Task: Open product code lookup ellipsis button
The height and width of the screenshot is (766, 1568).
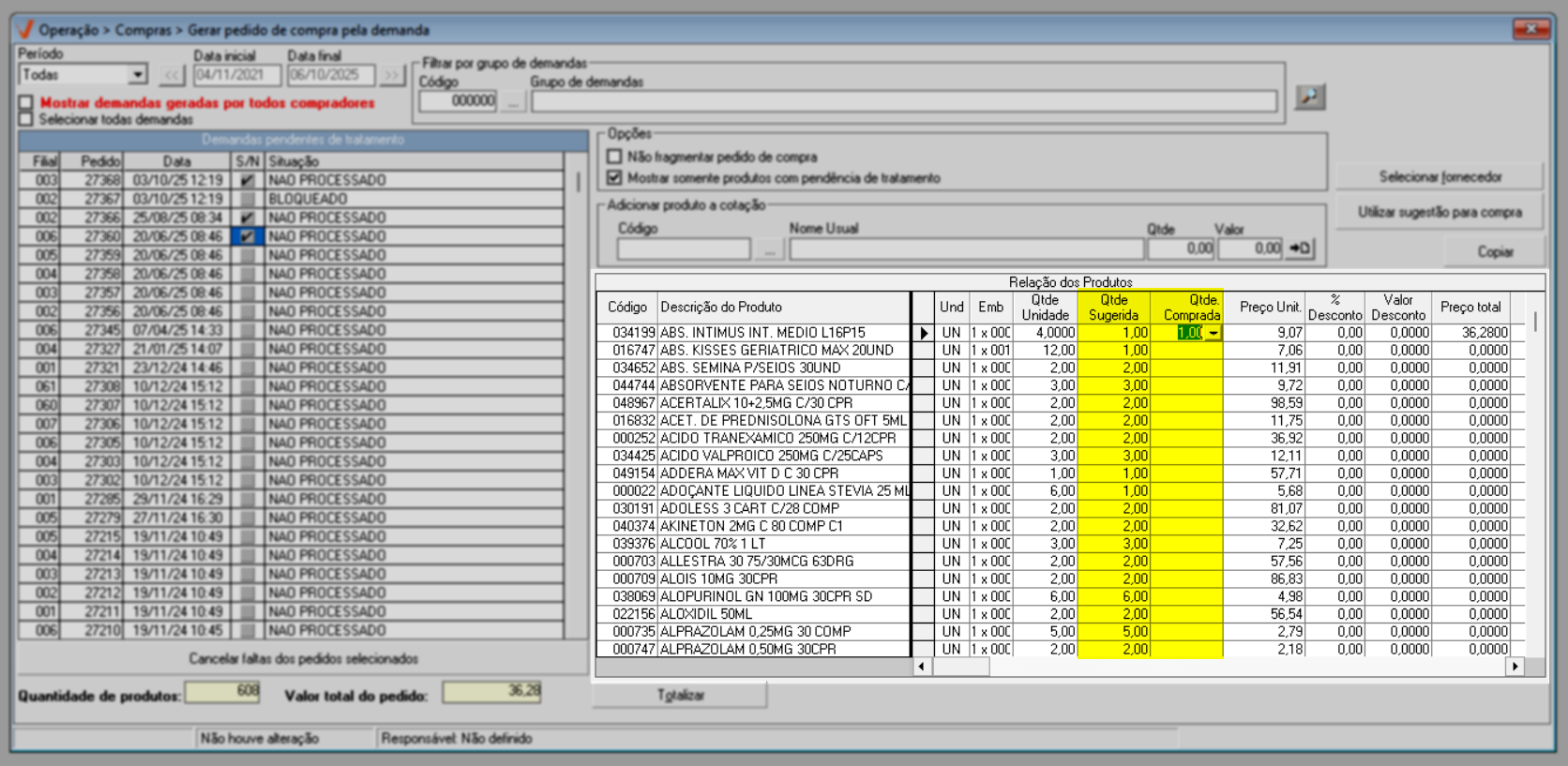Action: click(769, 249)
